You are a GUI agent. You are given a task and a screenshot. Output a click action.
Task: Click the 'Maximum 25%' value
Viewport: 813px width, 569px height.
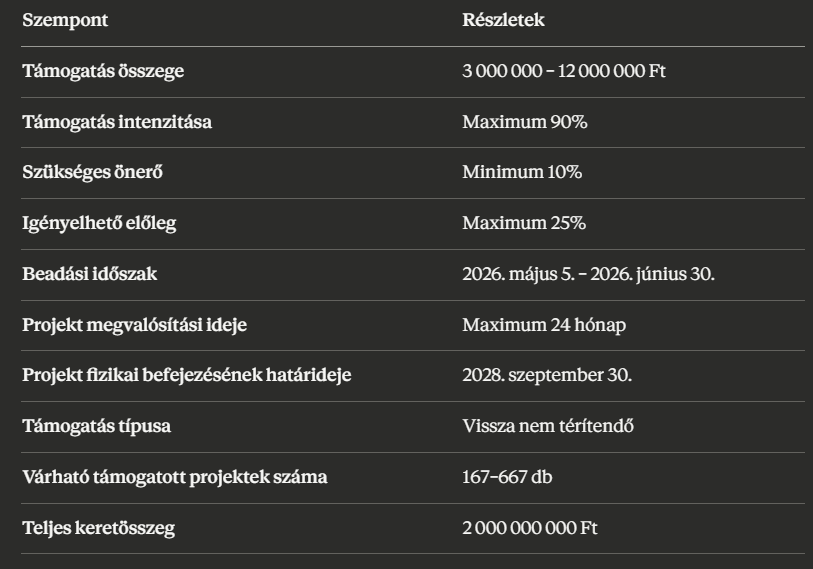(x=524, y=223)
